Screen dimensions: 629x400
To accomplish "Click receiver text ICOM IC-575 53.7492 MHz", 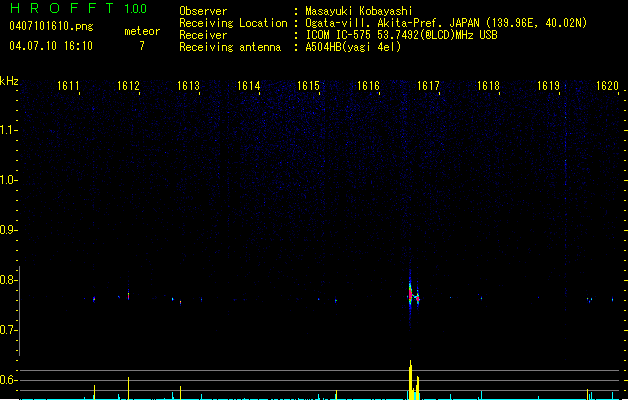I will coord(402,35).
